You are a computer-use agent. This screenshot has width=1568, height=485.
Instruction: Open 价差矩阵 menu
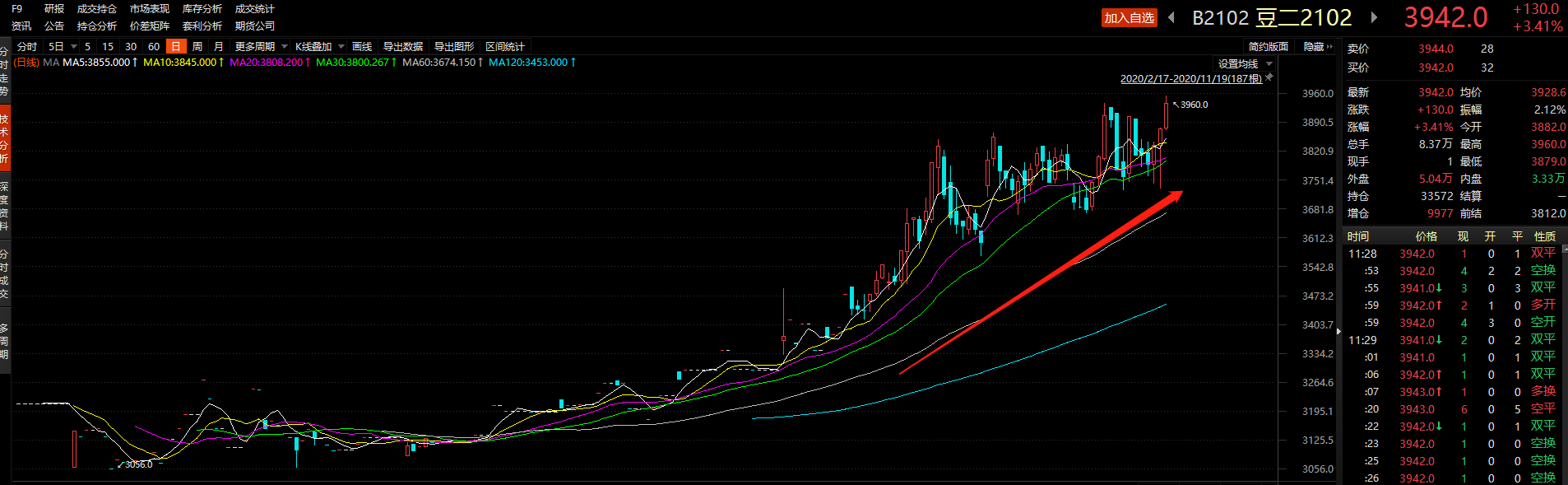pyautogui.click(x=150, y=26)
